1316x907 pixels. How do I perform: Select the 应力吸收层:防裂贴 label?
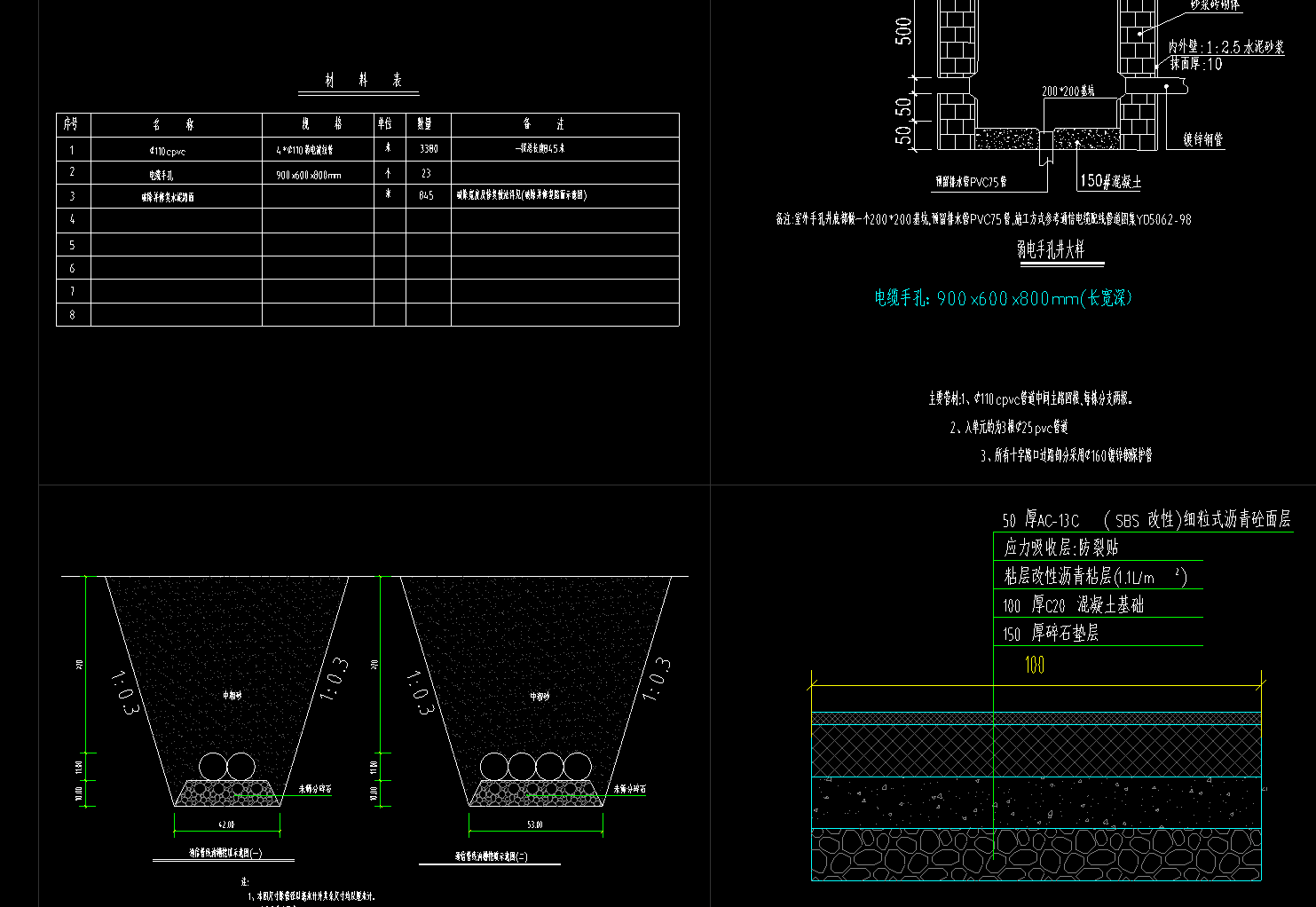tap(1060, 548)
